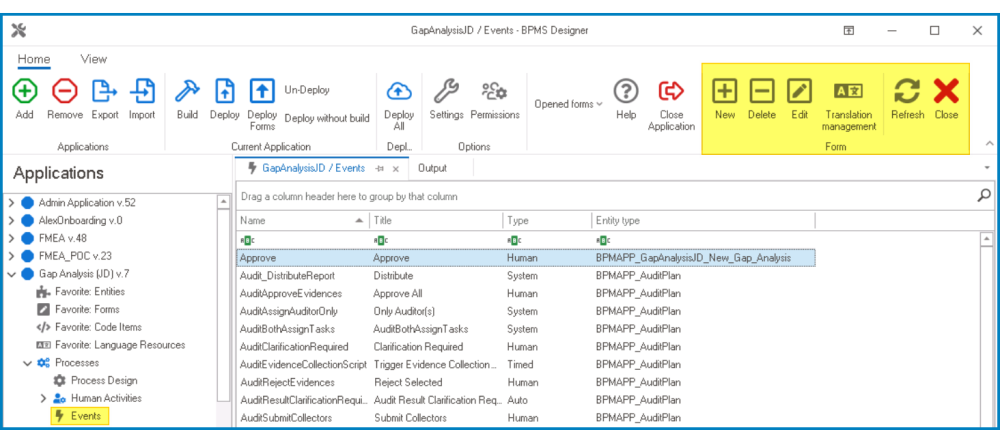Close the GapAnalysisJD / Events tab
Image resolution: width=1000 pixels, height=430 pixels.
(x=395, y=169)
